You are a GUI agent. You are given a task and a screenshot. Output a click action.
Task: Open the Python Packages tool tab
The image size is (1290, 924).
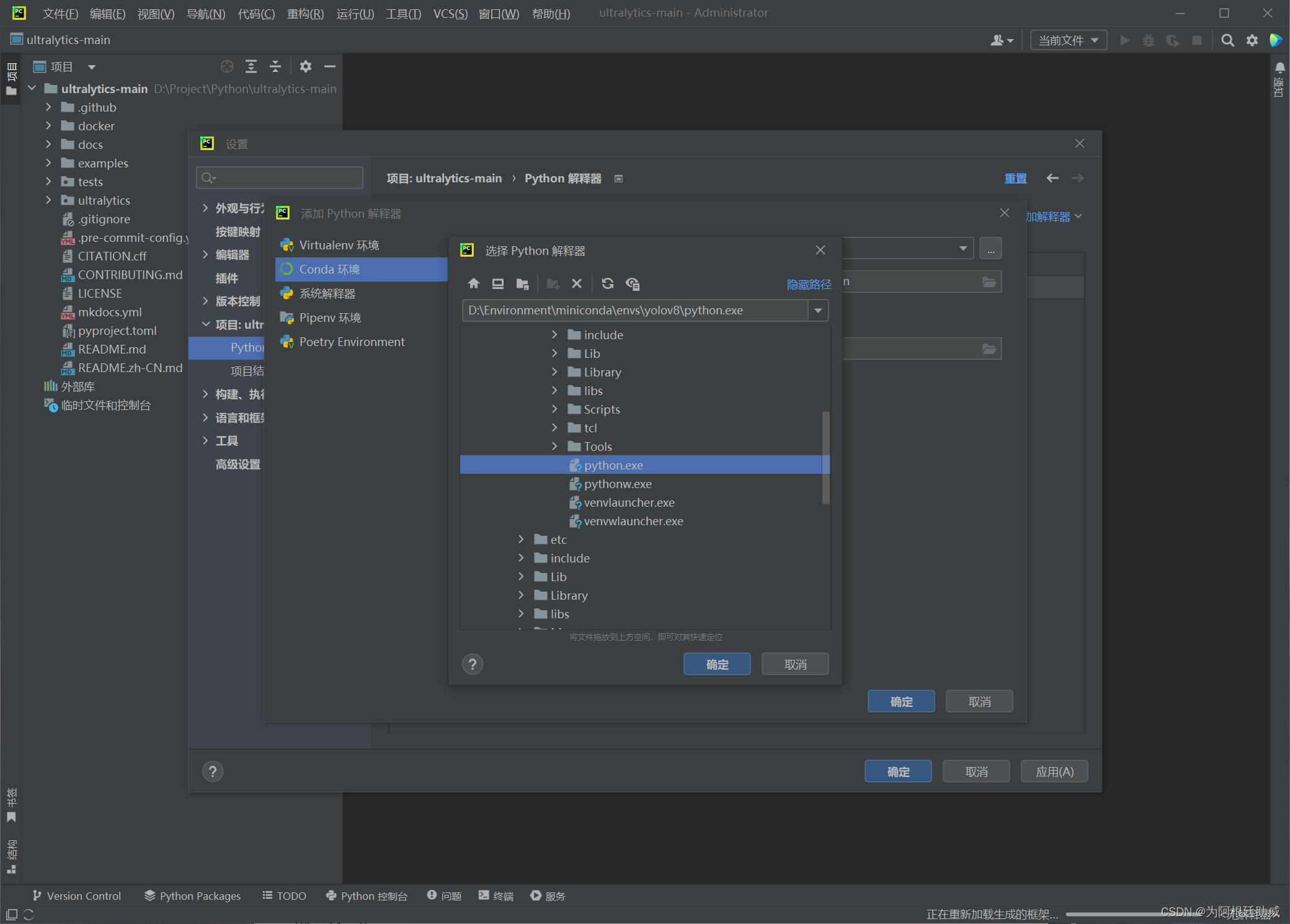point(193,895)
